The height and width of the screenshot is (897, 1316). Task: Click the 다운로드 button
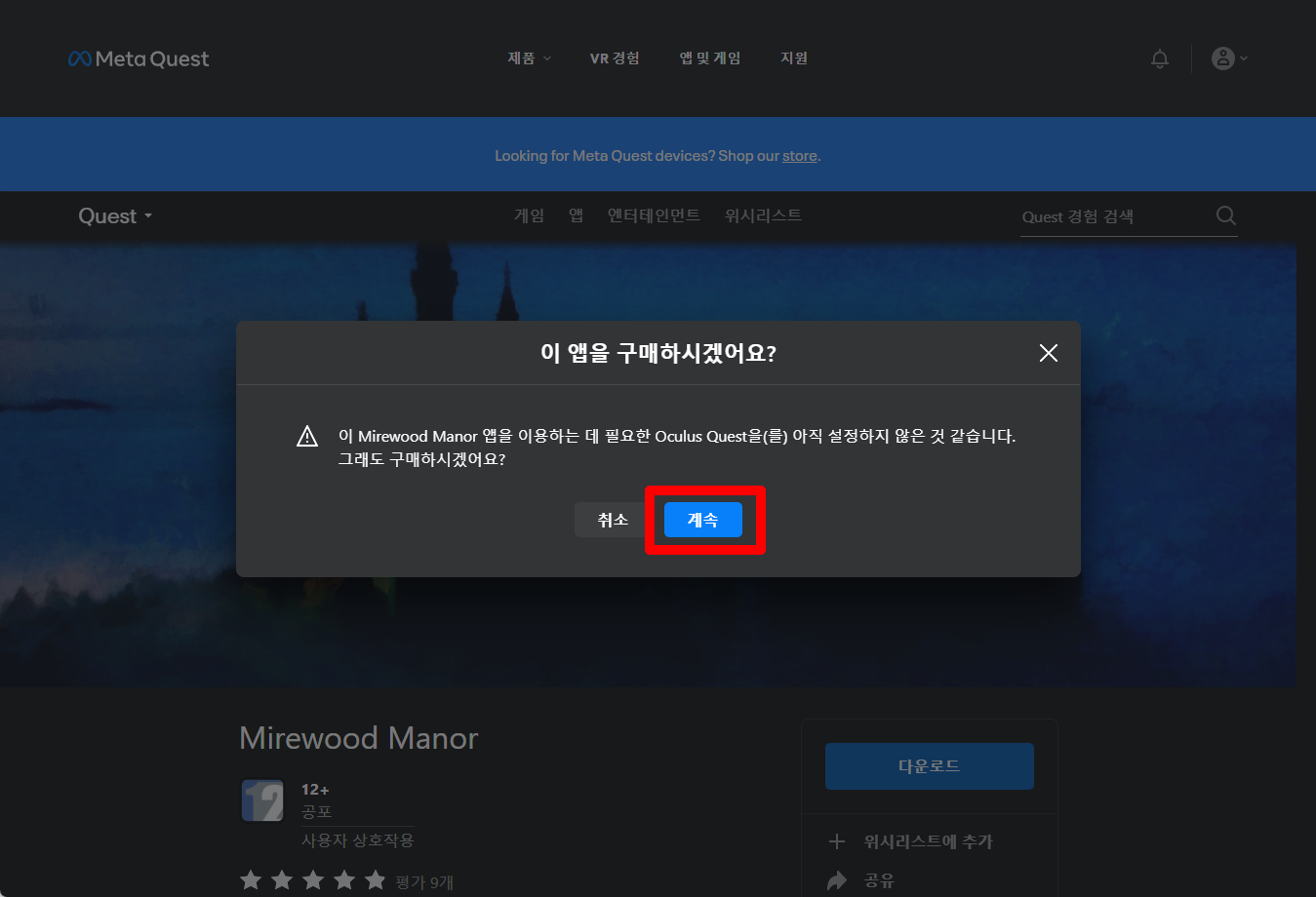(930, 766)
